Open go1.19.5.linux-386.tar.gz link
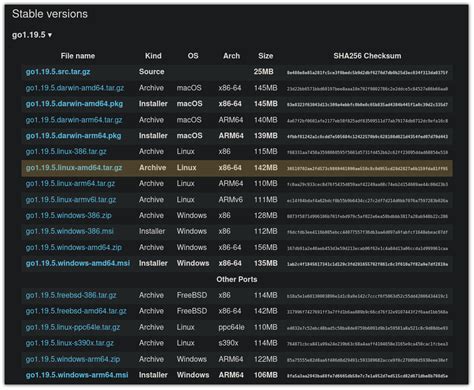Image resolution: width=474 pixels, height=390 pixels. (66, 152)
